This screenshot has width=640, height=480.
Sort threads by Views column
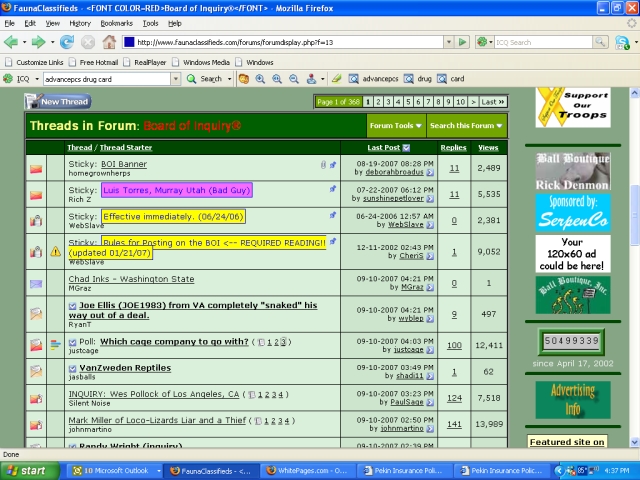point(488,148)
